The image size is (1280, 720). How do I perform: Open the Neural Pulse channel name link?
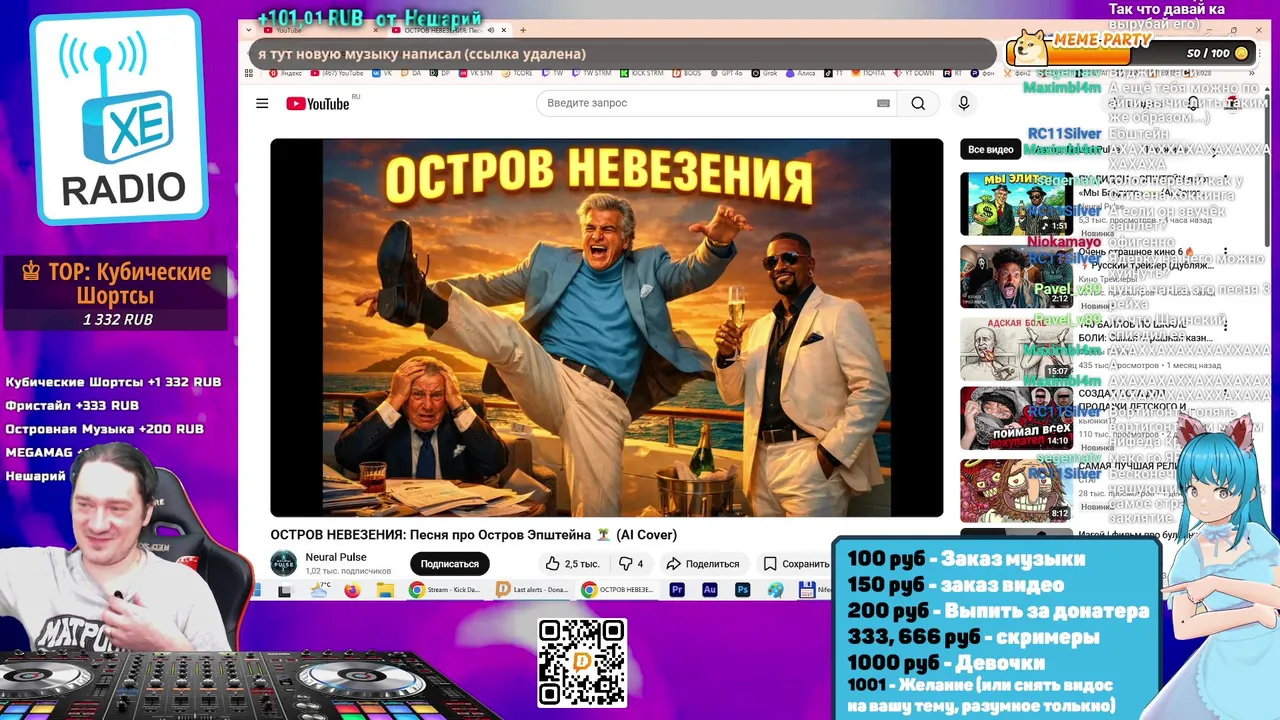click(x=336, y=557)
